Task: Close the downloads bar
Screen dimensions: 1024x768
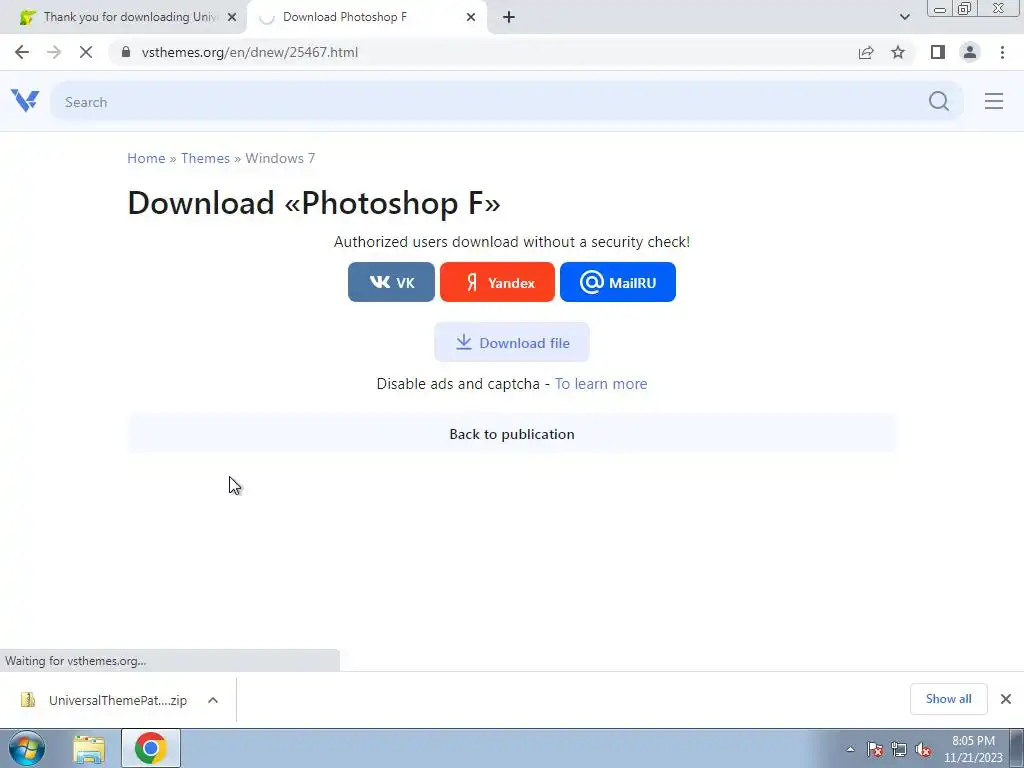Action: 1006,699
